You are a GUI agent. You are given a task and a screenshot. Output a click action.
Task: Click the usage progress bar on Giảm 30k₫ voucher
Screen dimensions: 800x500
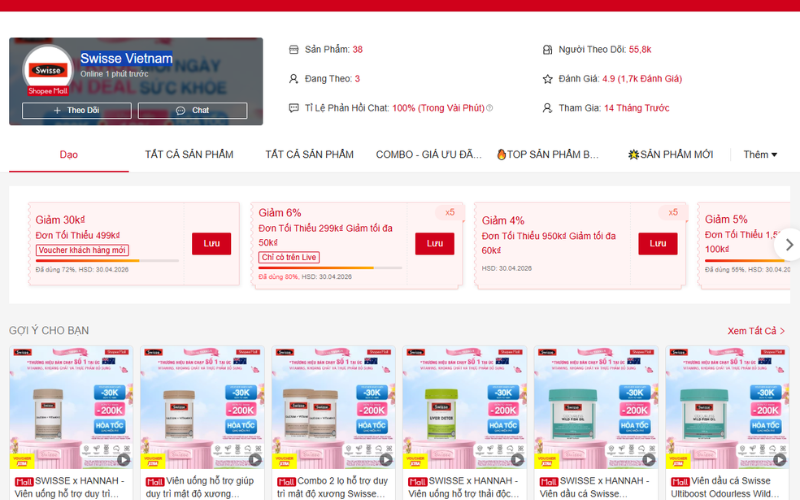point(107,261)
